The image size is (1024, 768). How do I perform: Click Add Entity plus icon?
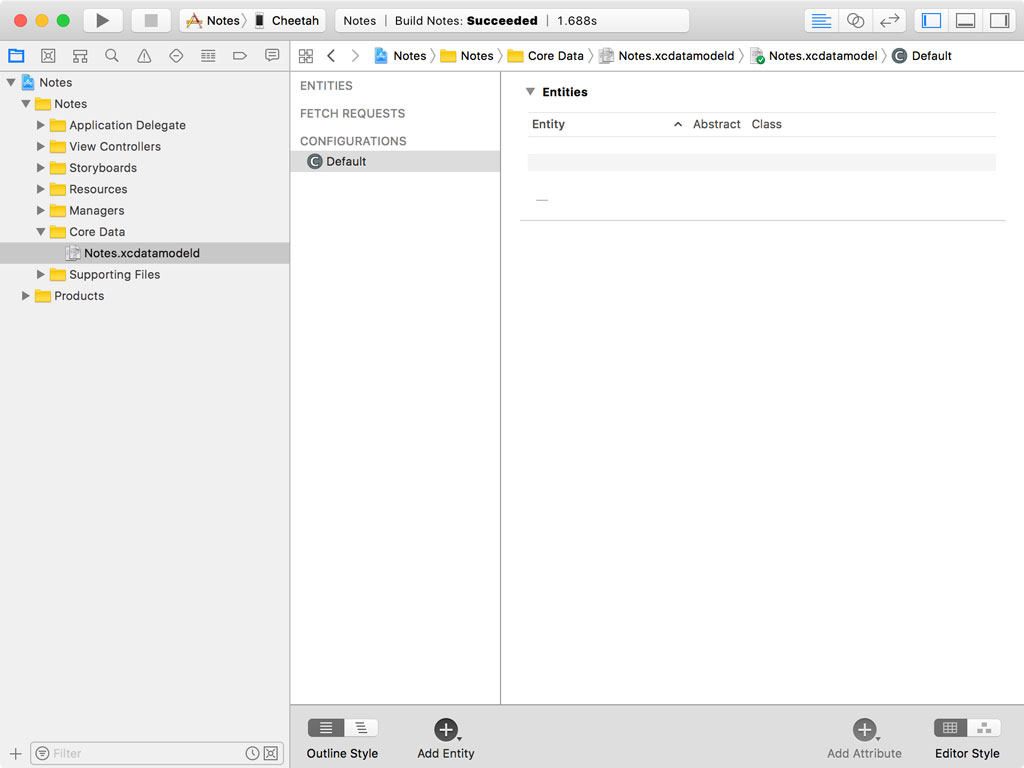click(445, 729)
